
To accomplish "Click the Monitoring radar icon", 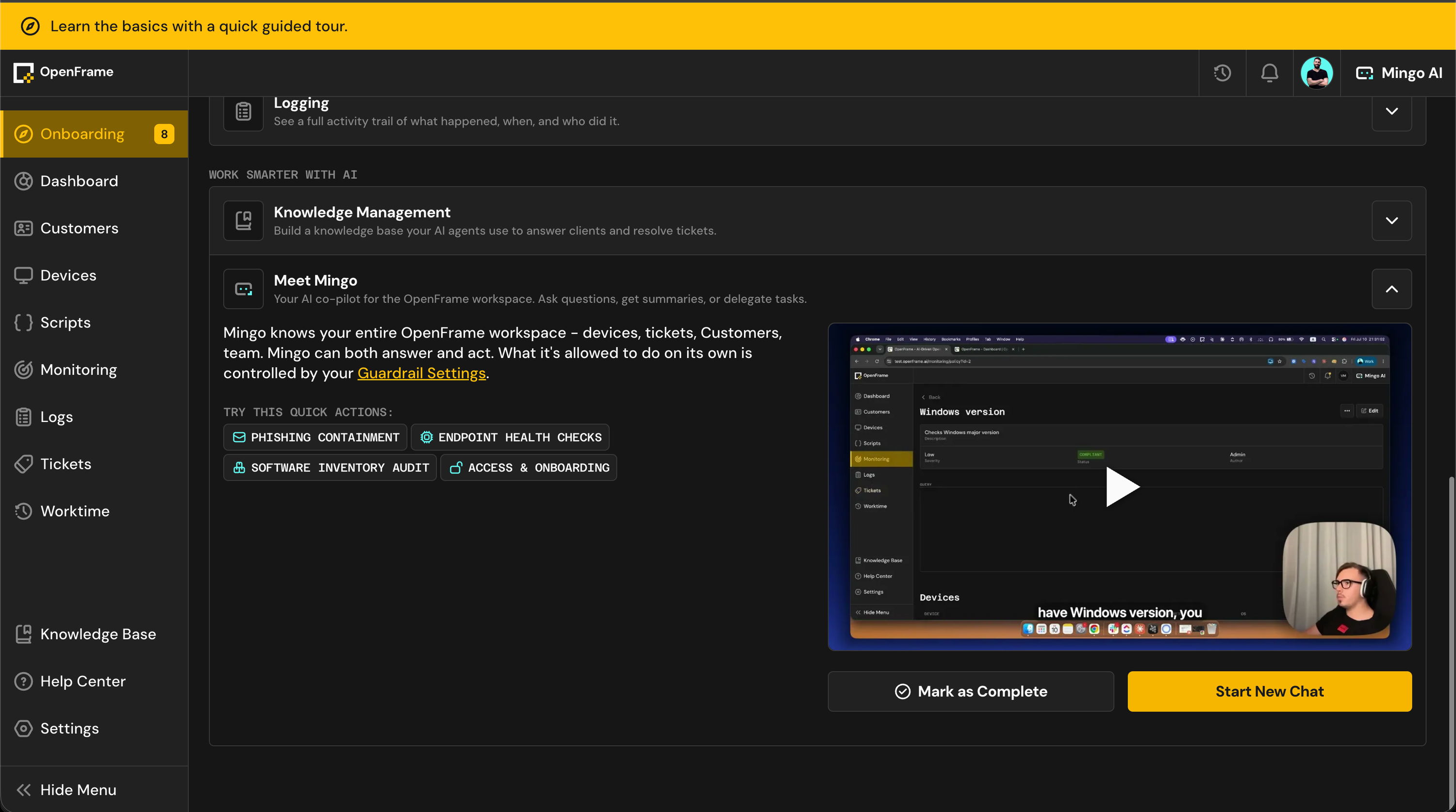I will click(x=23, y=370).
